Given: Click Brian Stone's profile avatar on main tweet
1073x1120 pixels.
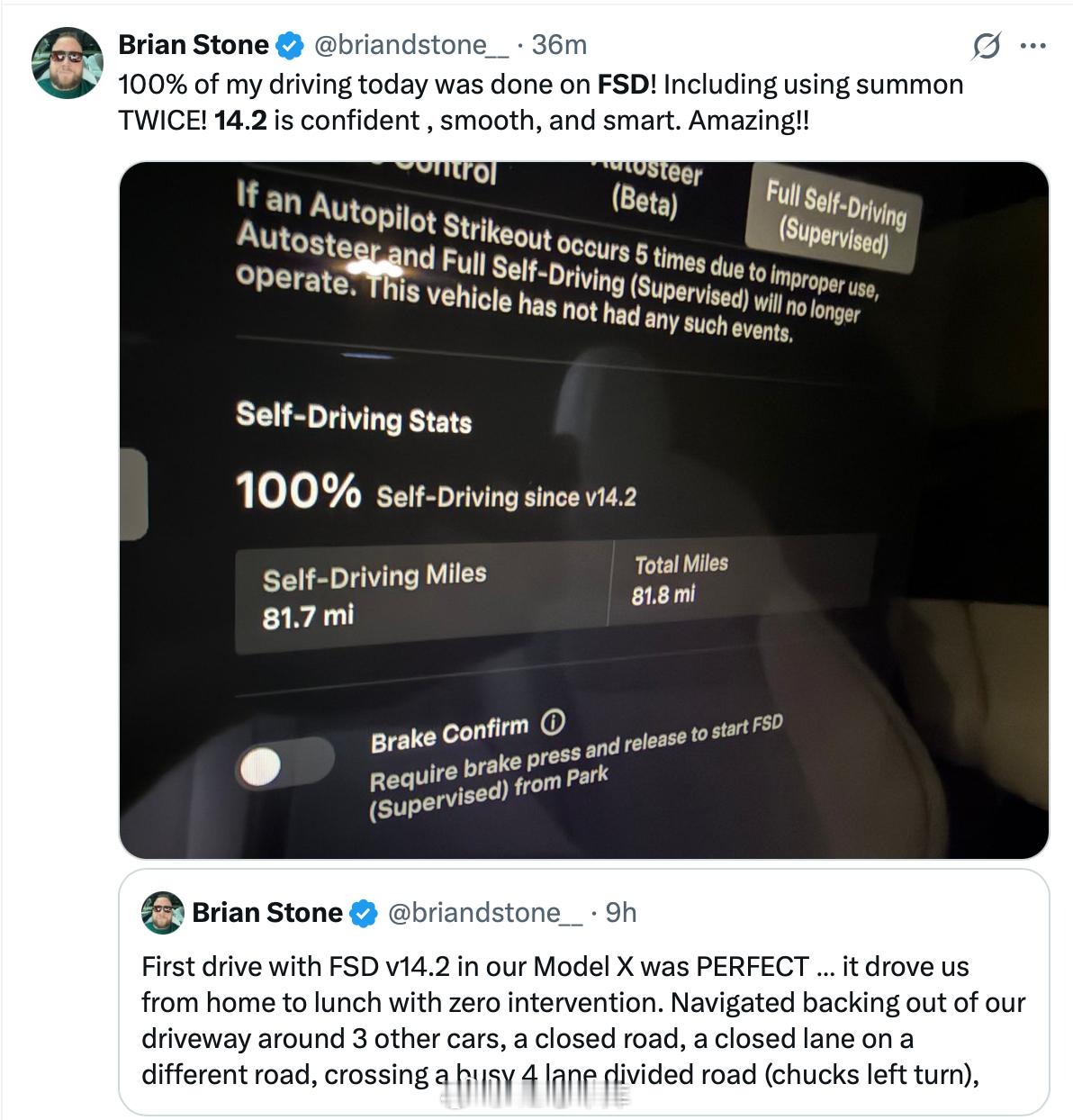Looking at the screenshot, I should pyautogui.click(x=67, y=62).
